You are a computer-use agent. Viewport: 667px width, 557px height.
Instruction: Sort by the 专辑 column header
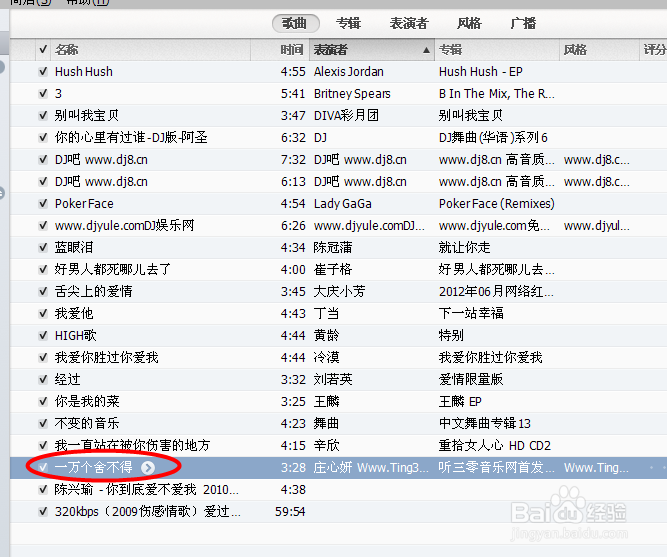pos(497,50)
